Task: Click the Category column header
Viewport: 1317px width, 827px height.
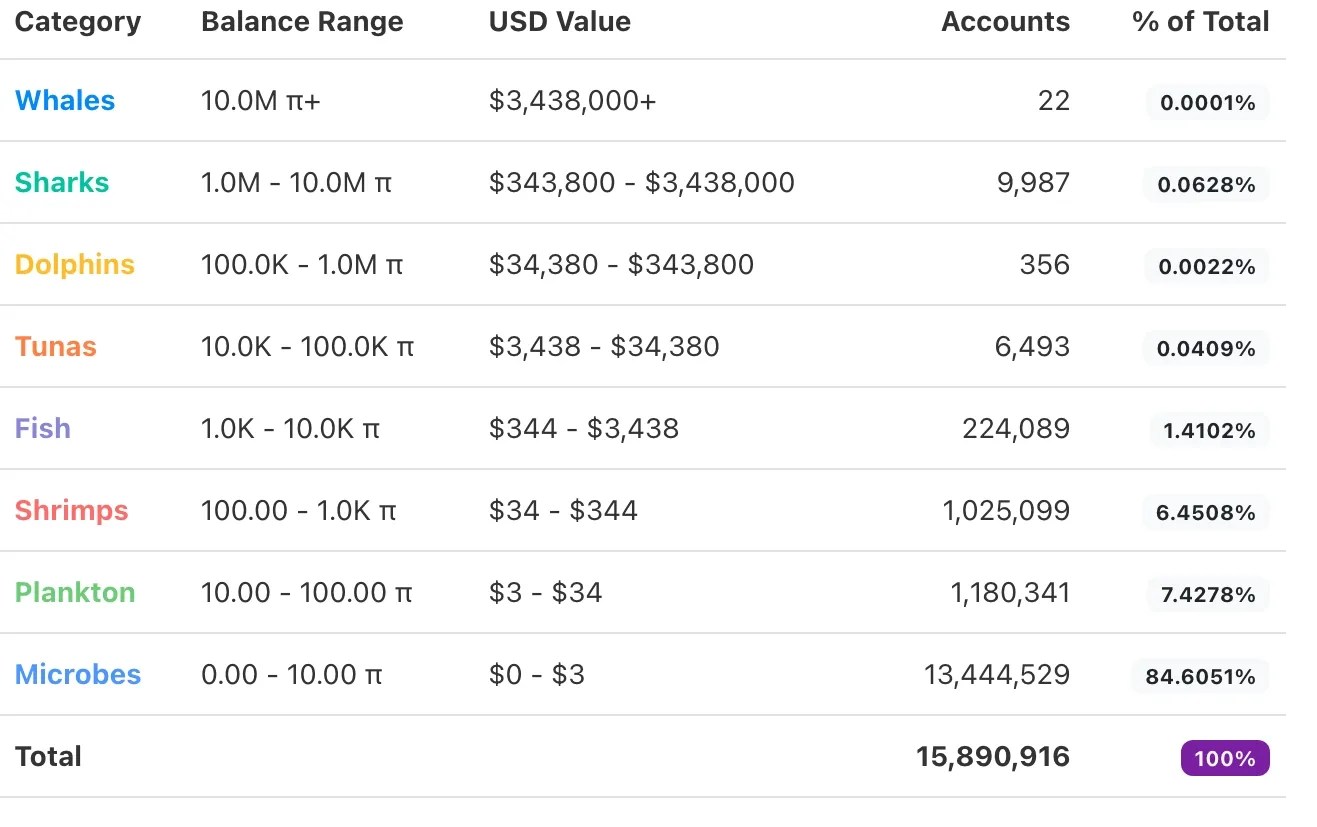Action: [78, 22]
